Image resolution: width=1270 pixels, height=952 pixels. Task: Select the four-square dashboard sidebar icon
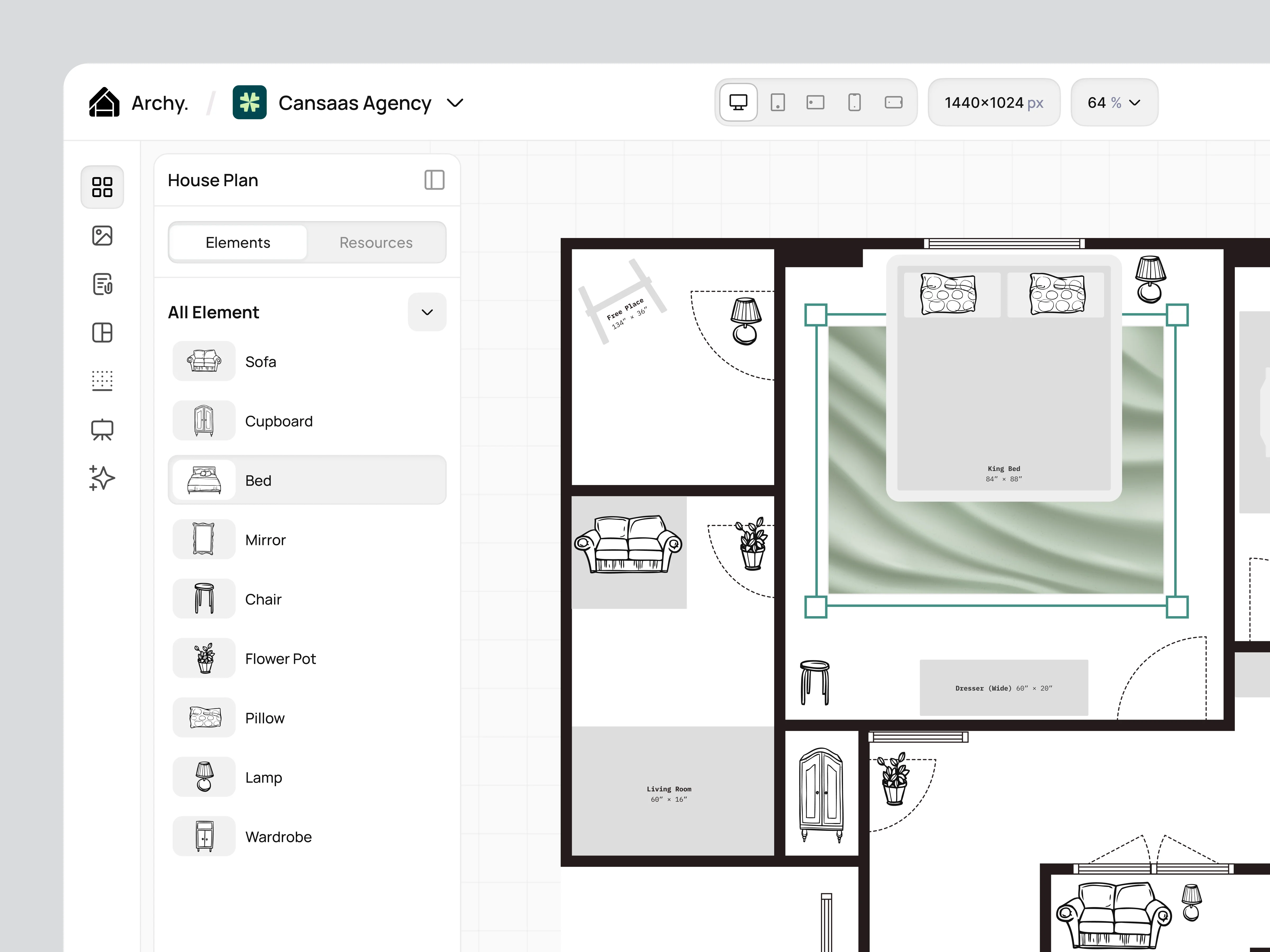(102, 187)
